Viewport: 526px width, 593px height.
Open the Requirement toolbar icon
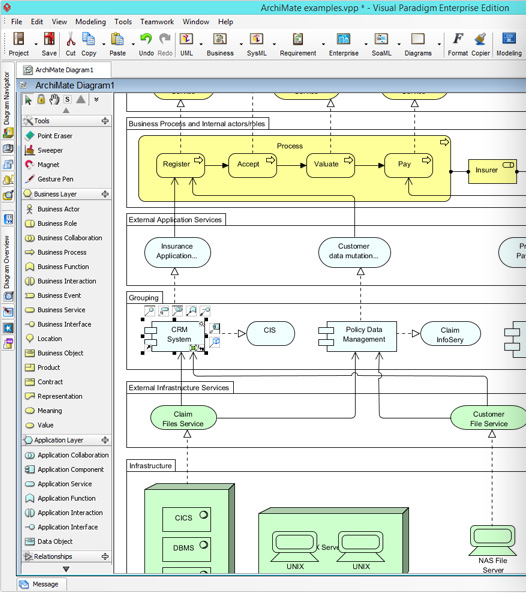(298, 39)
